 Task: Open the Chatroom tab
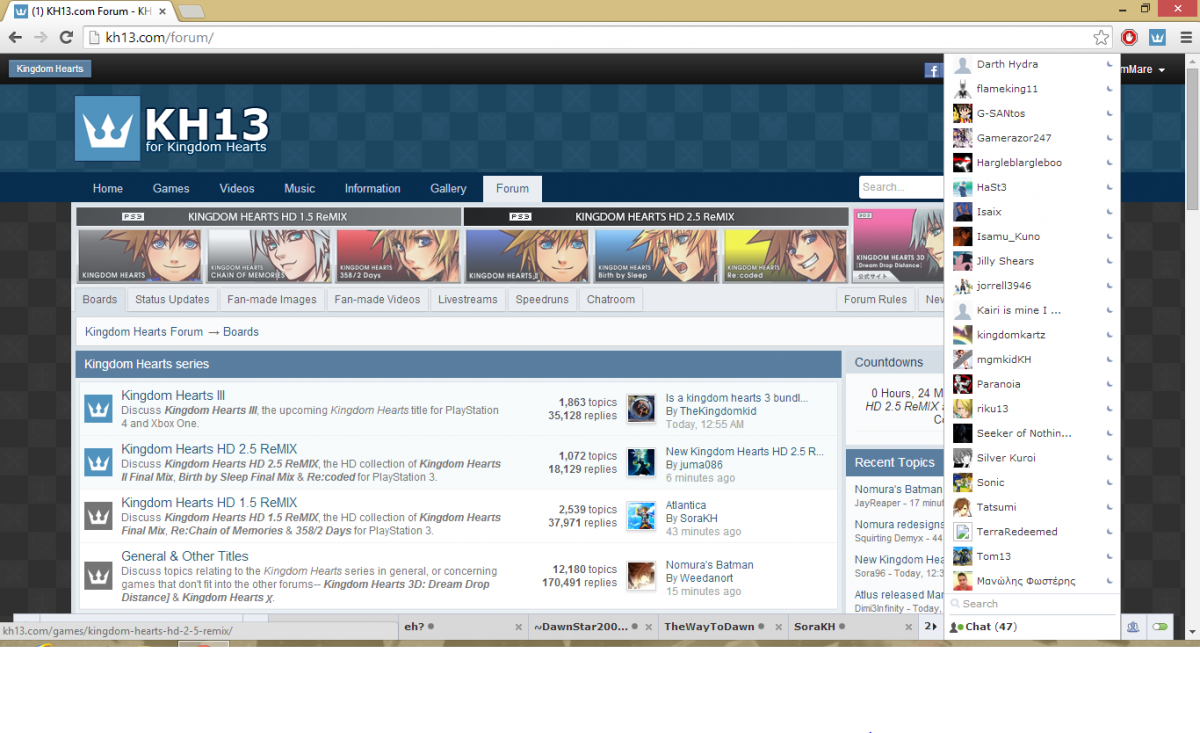pyautogui.click(x=611, y=299)
